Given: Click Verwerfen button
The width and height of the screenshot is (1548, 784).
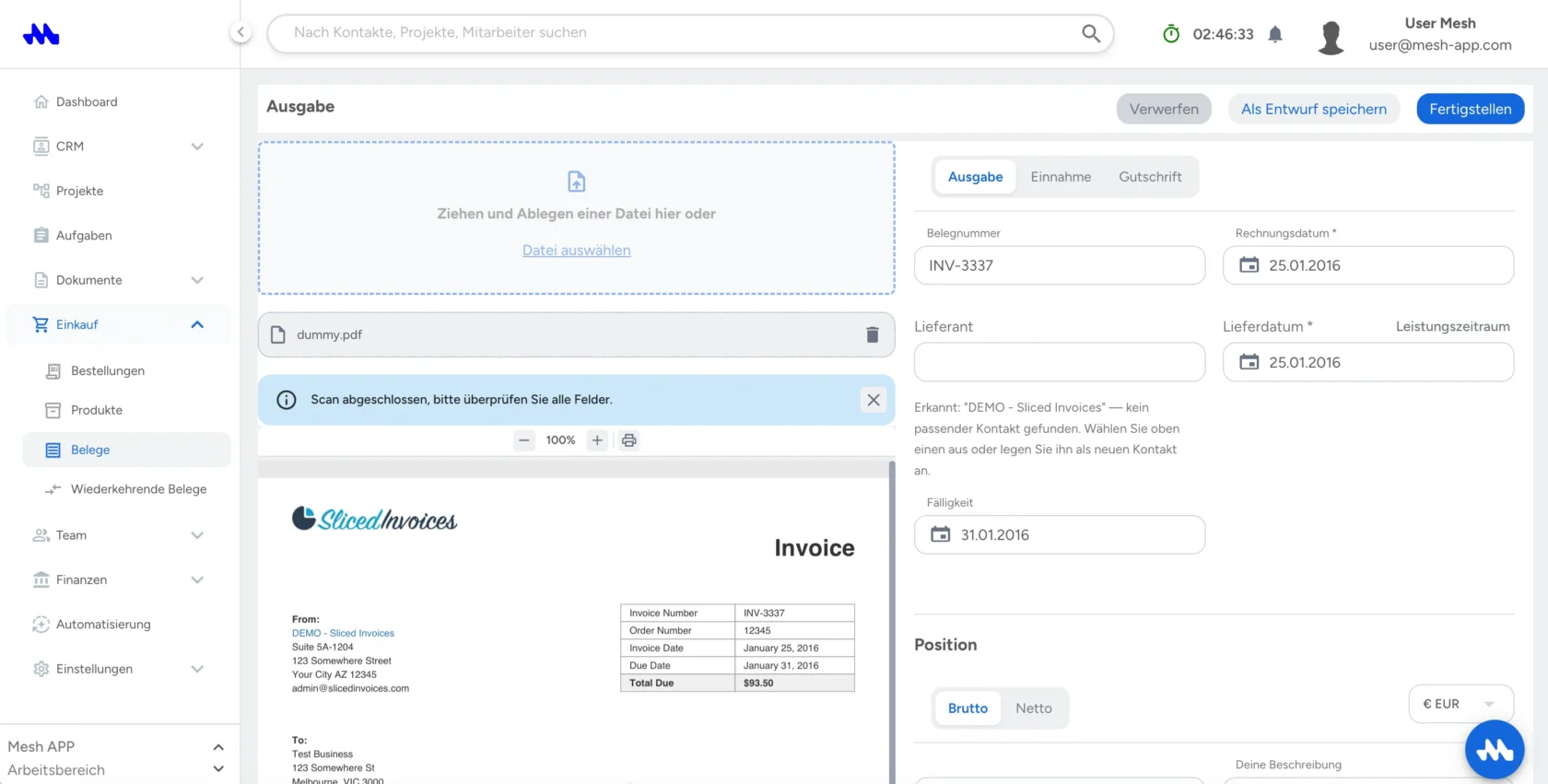Looking at the screenshot, I should coord(1164,109).
